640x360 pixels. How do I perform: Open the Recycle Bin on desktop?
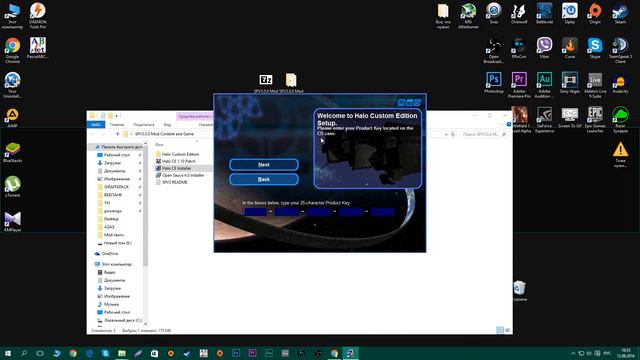click(x=520, y=291)
